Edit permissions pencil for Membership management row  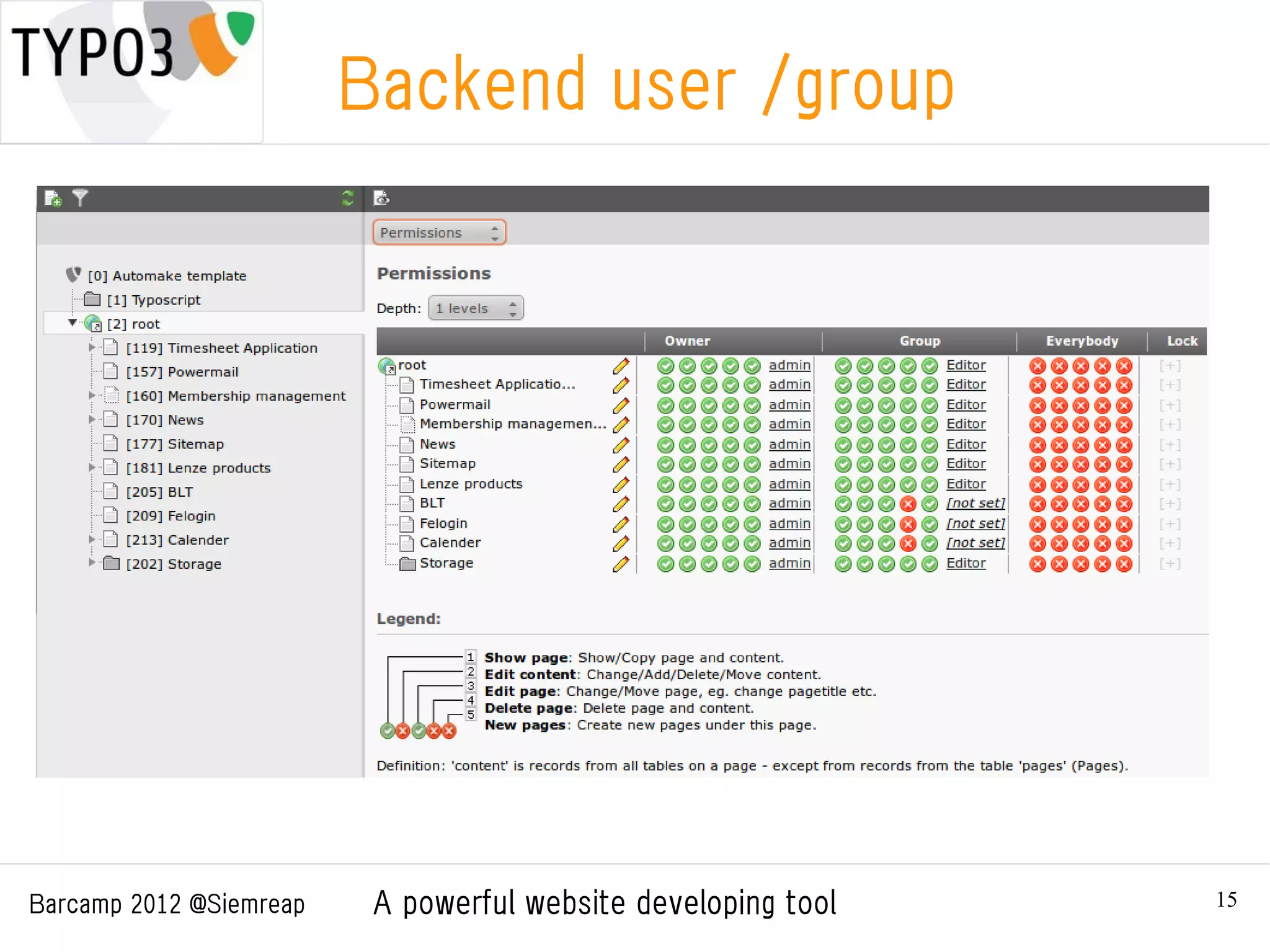621,425
